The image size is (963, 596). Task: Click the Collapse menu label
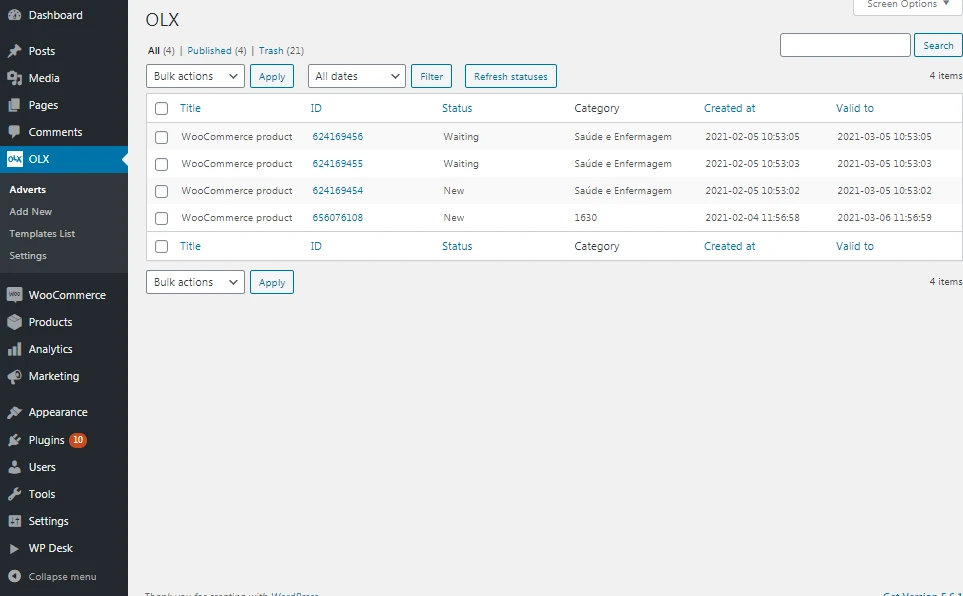pyautogui.click(x=62, y=576)
